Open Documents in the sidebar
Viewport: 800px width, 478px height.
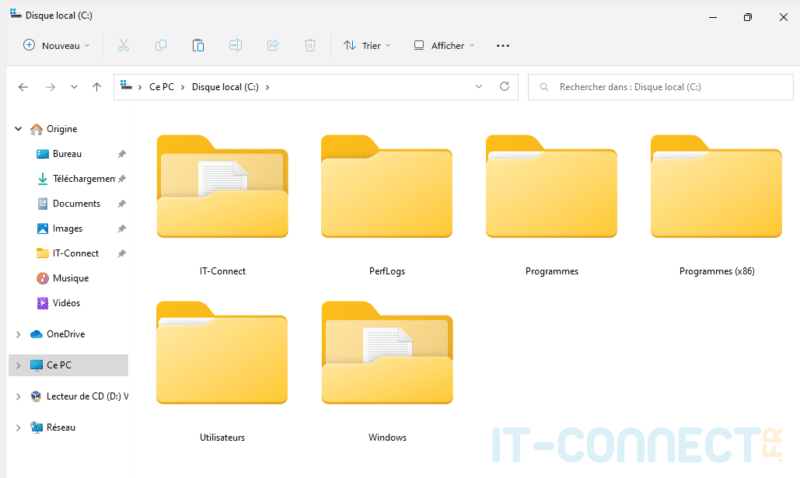(77, 204)
